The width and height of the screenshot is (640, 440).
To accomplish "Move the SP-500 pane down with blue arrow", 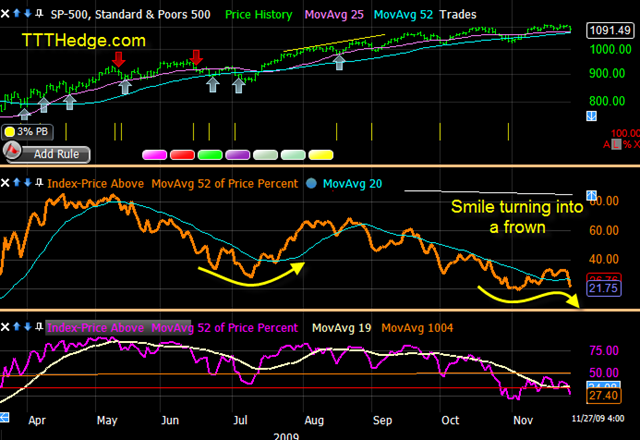I will tap(27, 13).
